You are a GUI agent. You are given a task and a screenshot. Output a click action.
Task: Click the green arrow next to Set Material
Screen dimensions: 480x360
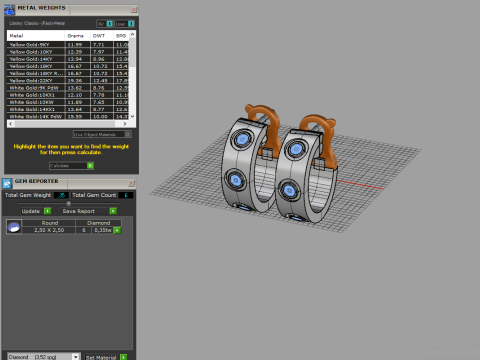[123, 357]
